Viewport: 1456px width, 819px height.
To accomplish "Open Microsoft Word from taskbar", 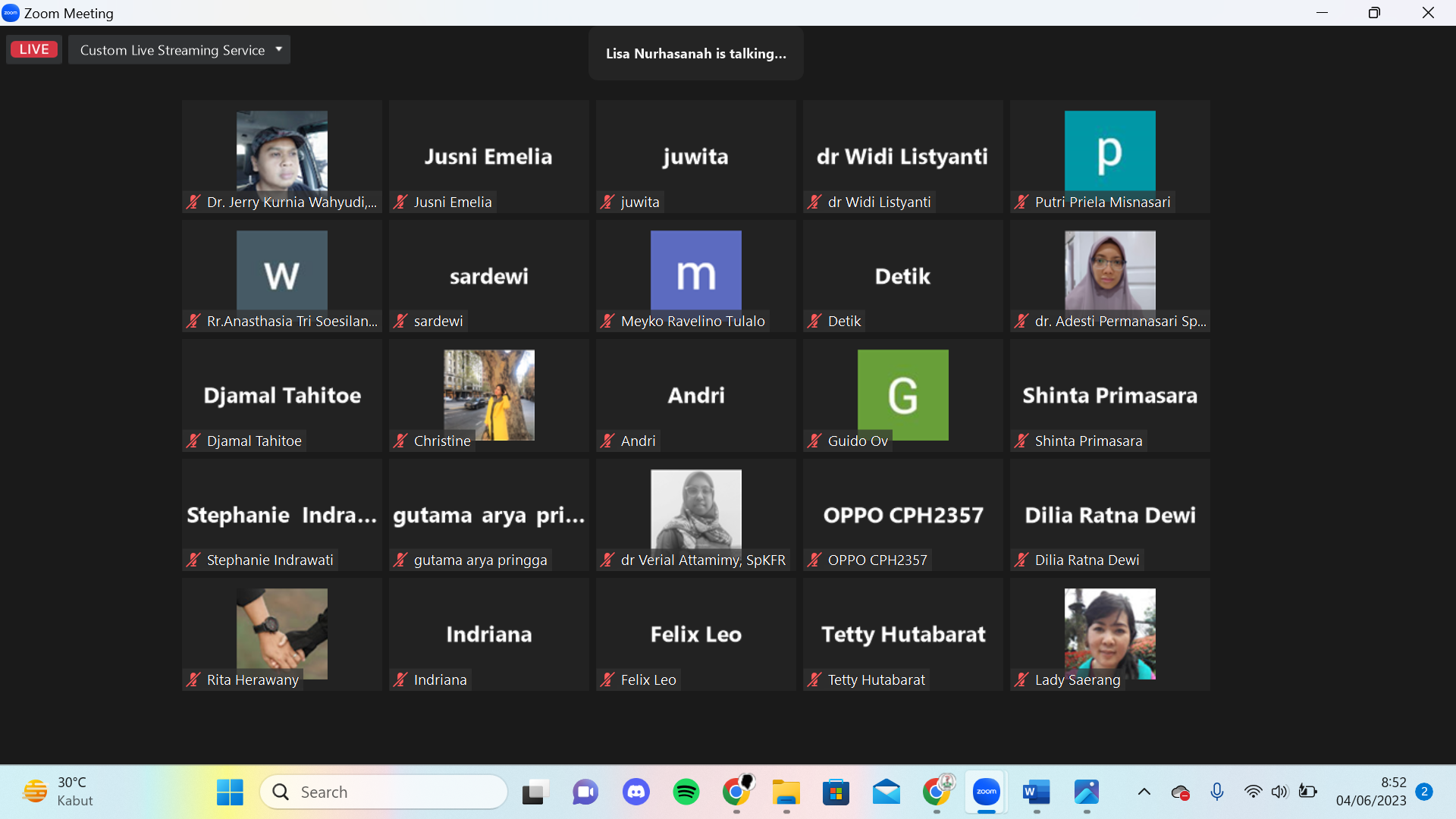I will (x=1036, y=792).
